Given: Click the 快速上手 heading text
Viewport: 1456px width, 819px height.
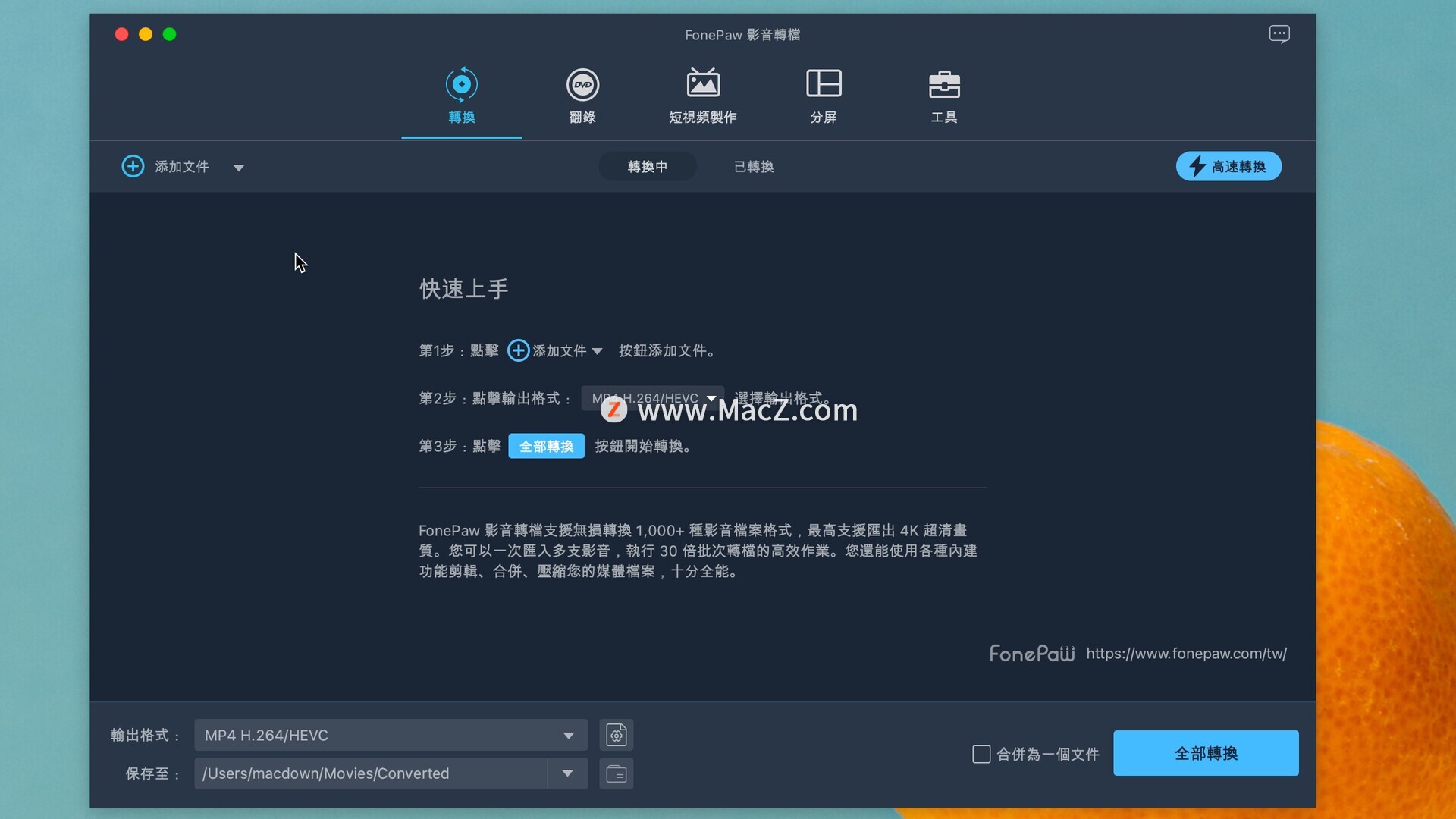Looking at the screenshot, I should pos(463,289).
